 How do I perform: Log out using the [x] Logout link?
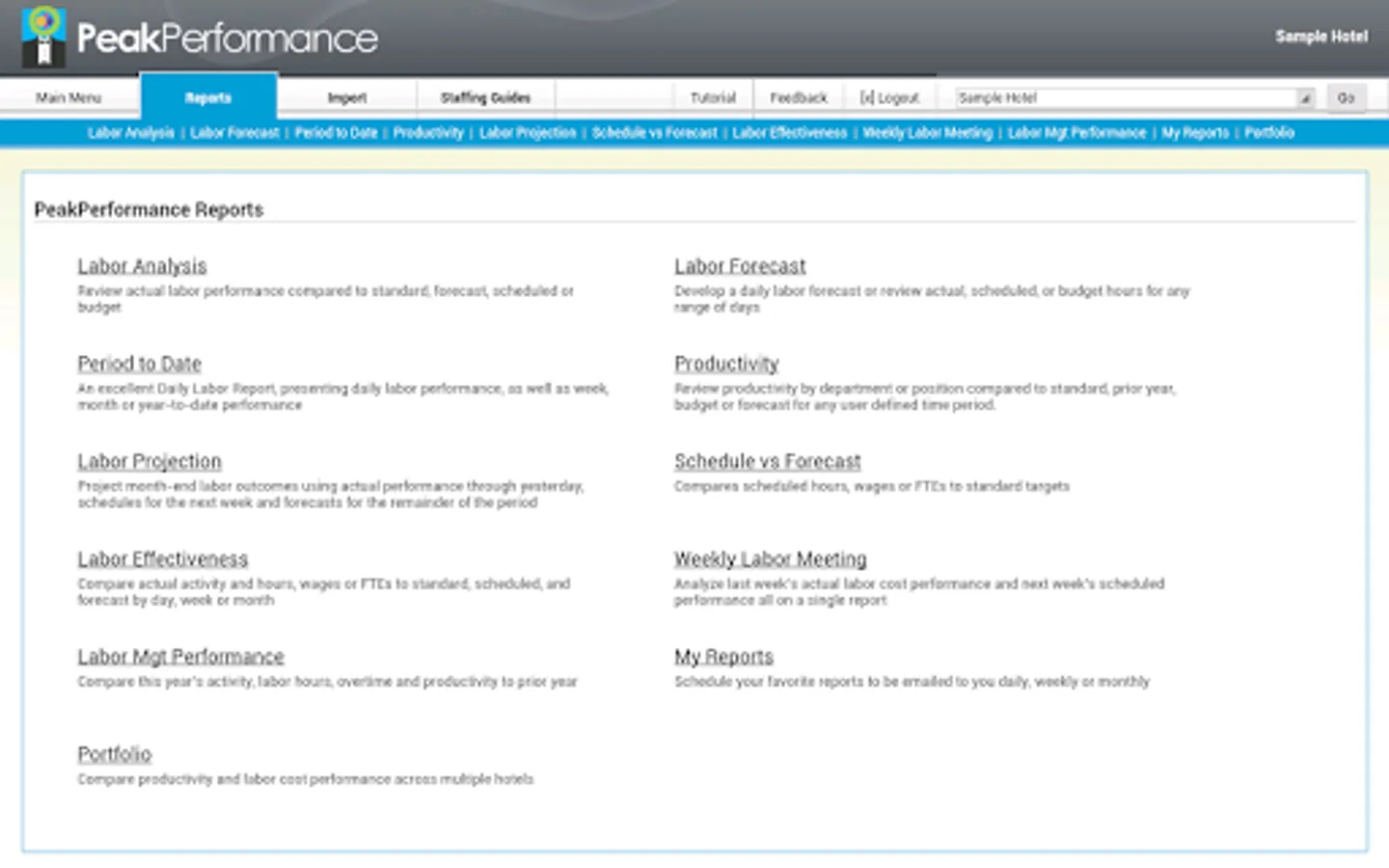(889, 97)
